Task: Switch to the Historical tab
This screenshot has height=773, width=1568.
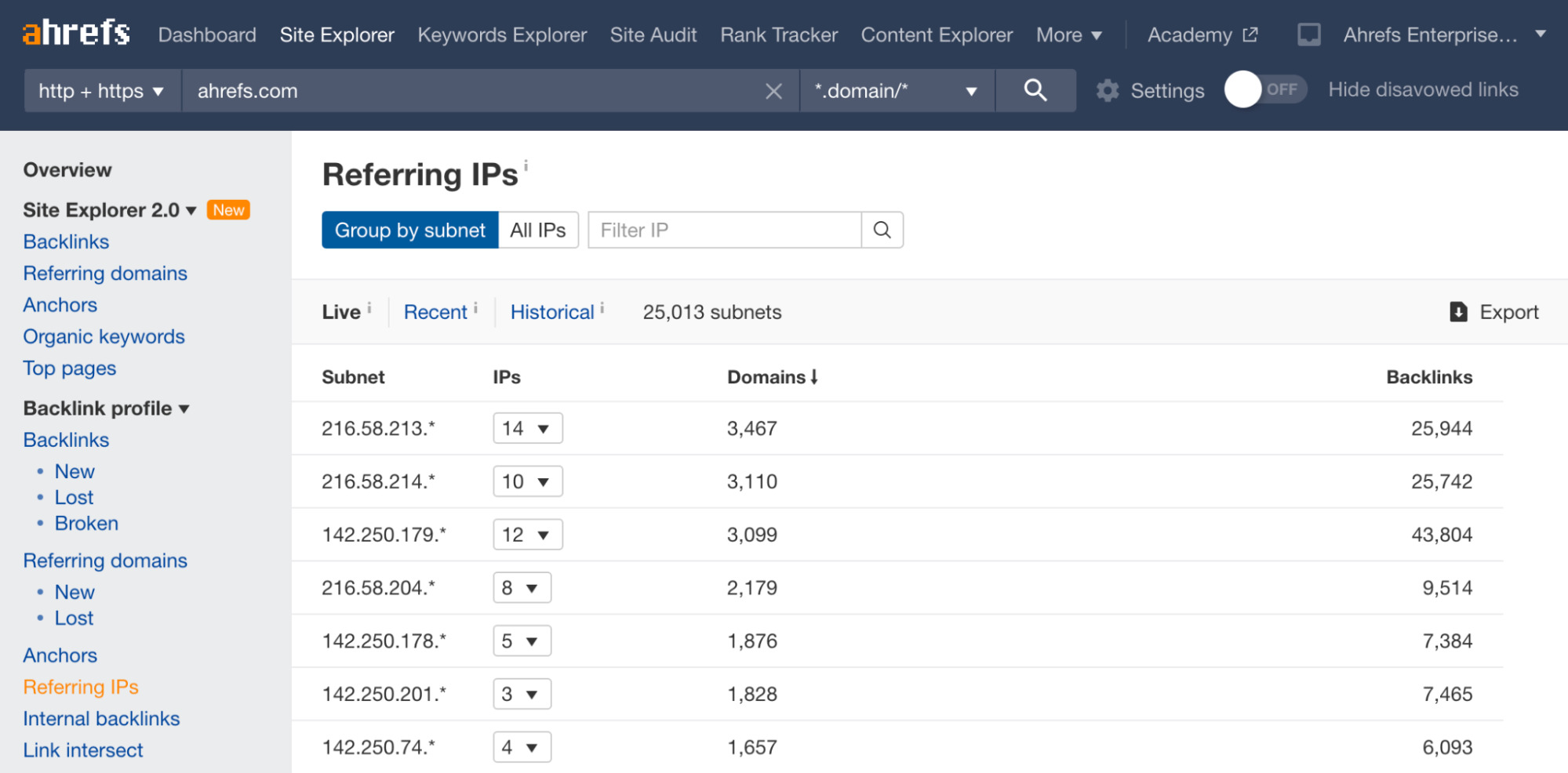Action: [552, 312]
